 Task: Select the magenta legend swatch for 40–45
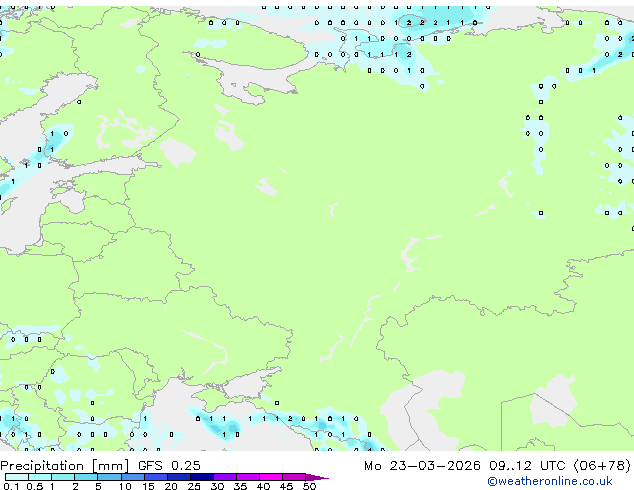click(x=271, y=477)
